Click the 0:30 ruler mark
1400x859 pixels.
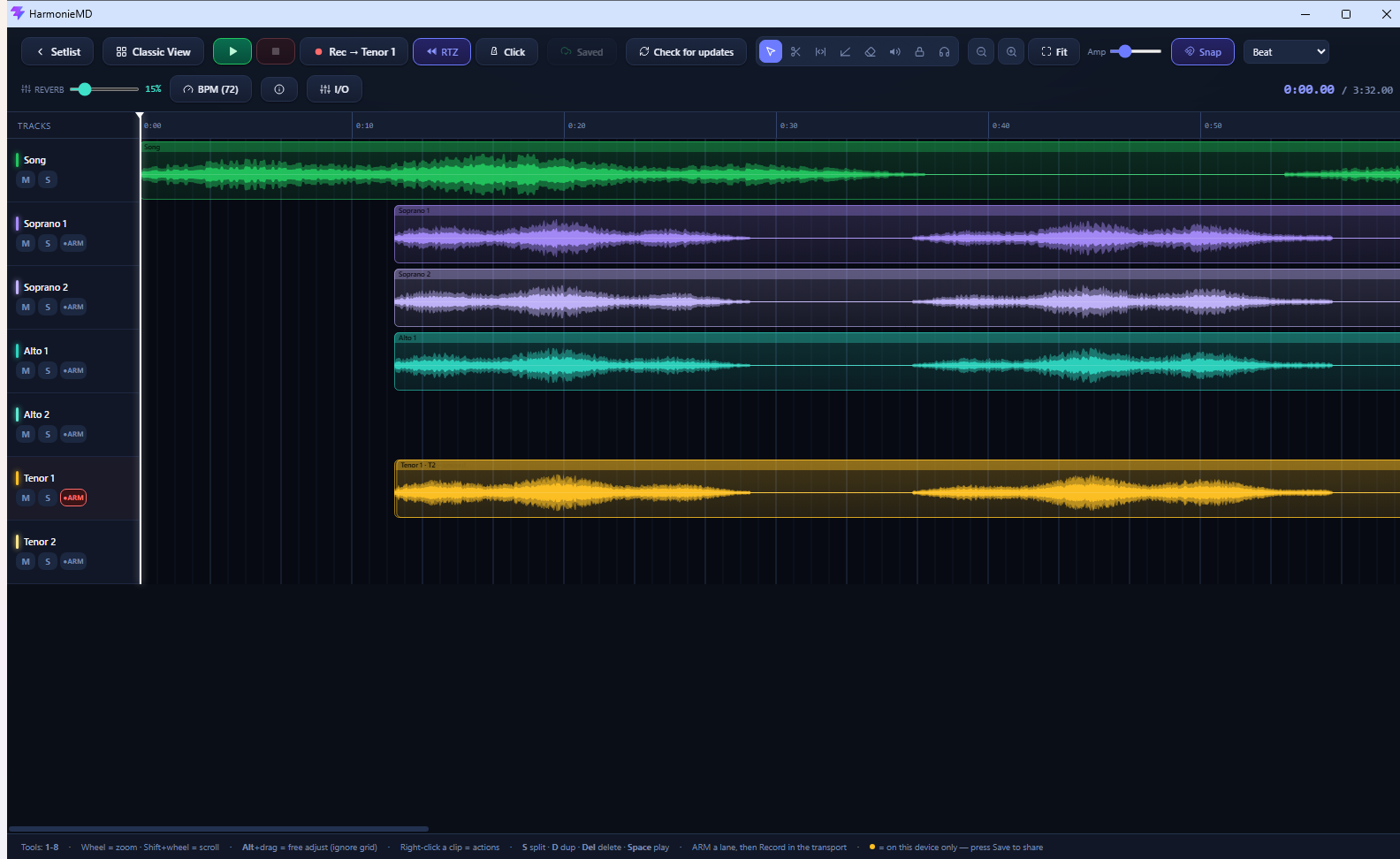pyautogui.click(x=788, y=125)
